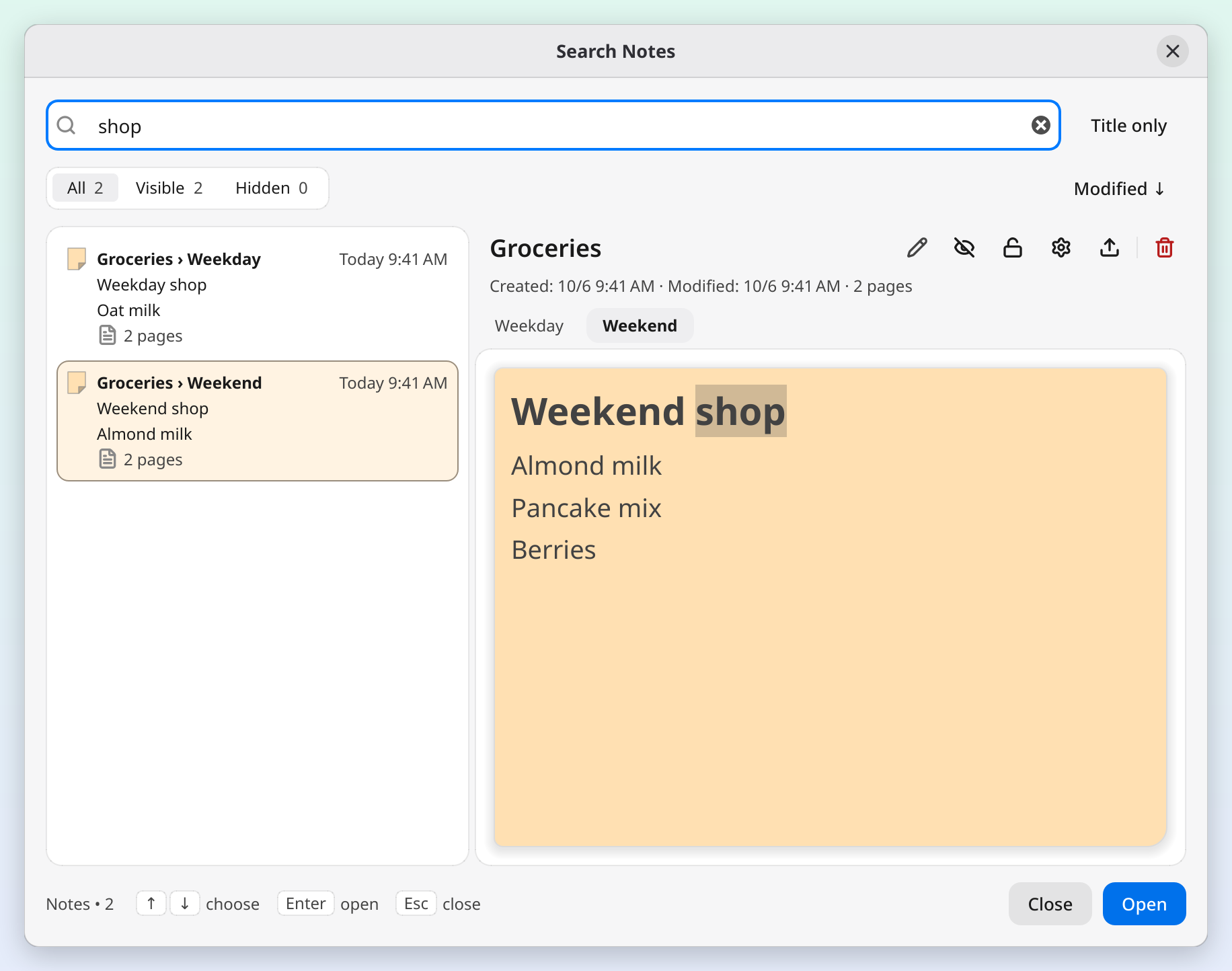This screenshot has height=971, width=1232.
Task: Click the Esc key hint
Action: tap(416, 903)
